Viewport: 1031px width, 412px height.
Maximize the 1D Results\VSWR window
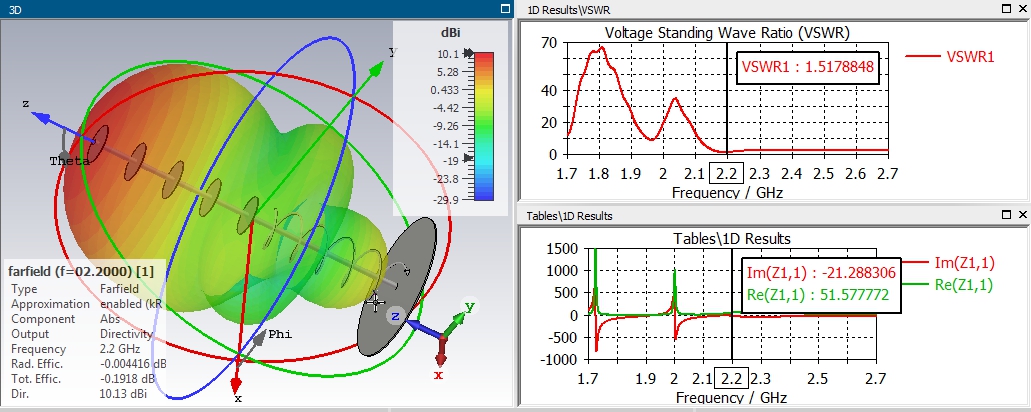click(1007, 9)
